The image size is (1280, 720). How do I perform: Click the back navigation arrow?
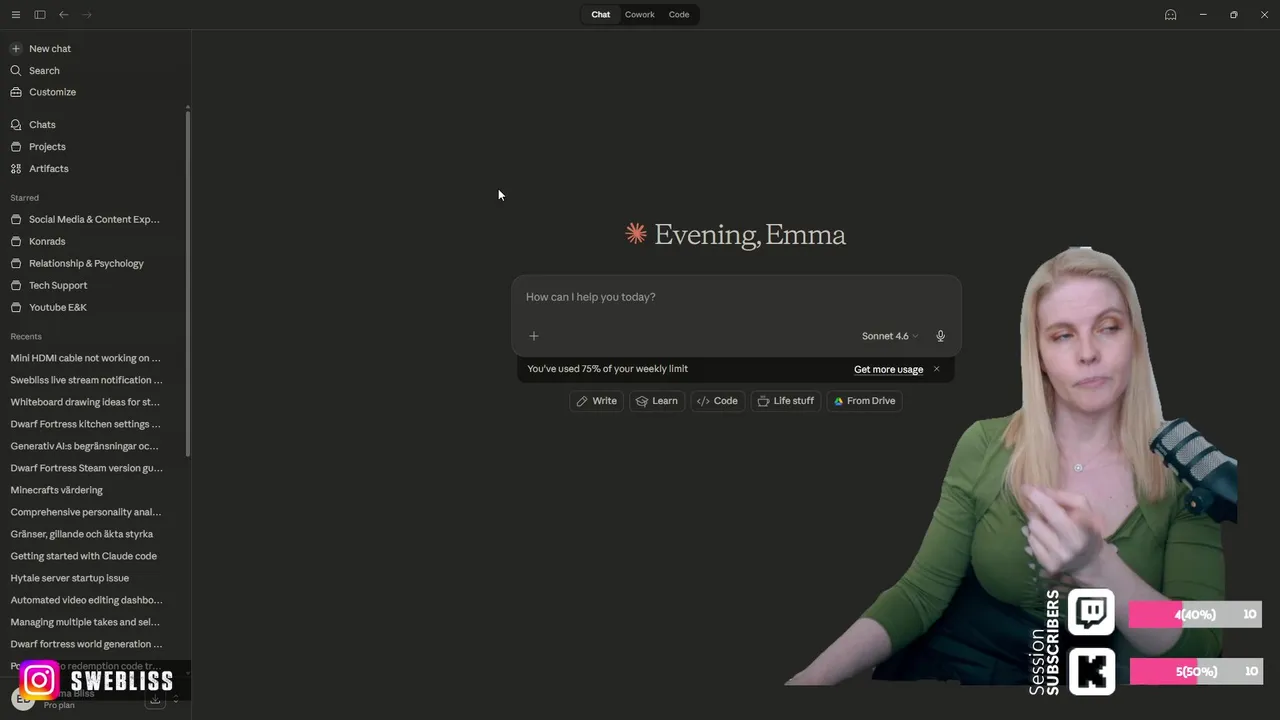[x=64, y=15]
